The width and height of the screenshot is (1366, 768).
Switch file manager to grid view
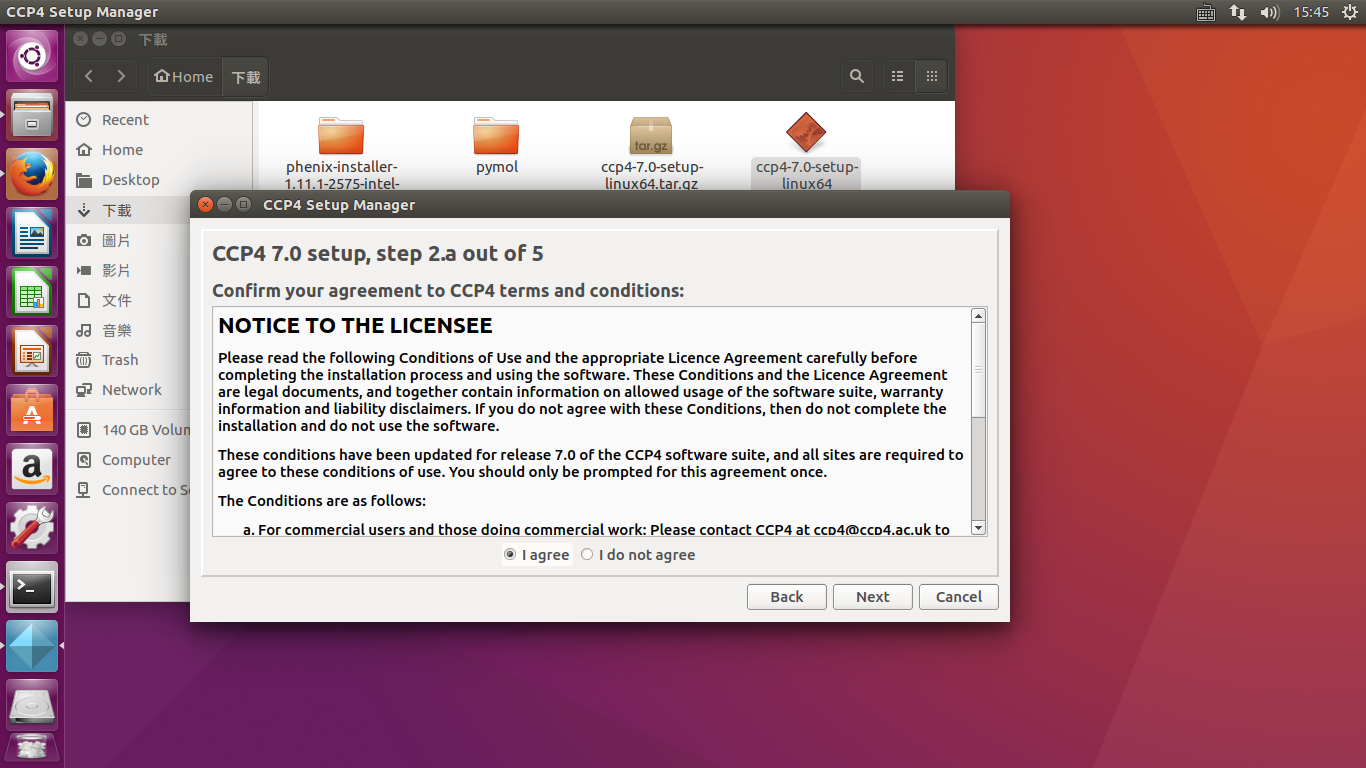pos(932,76)
